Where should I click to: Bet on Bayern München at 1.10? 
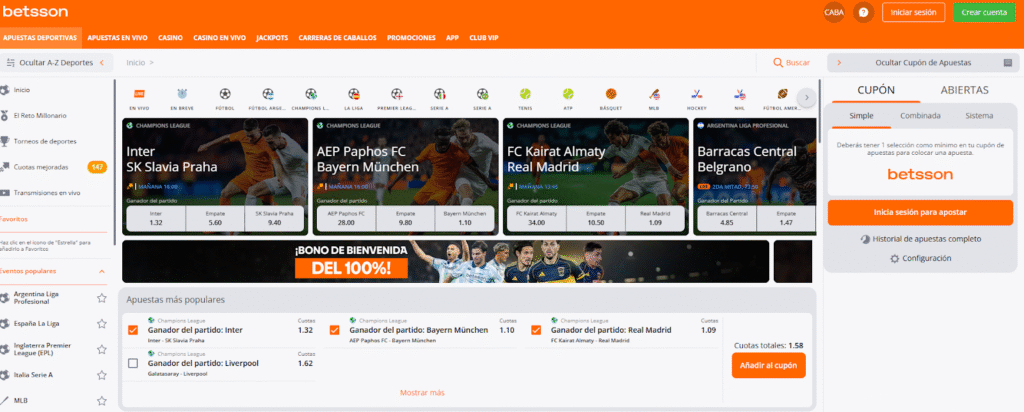pos(465,218)
